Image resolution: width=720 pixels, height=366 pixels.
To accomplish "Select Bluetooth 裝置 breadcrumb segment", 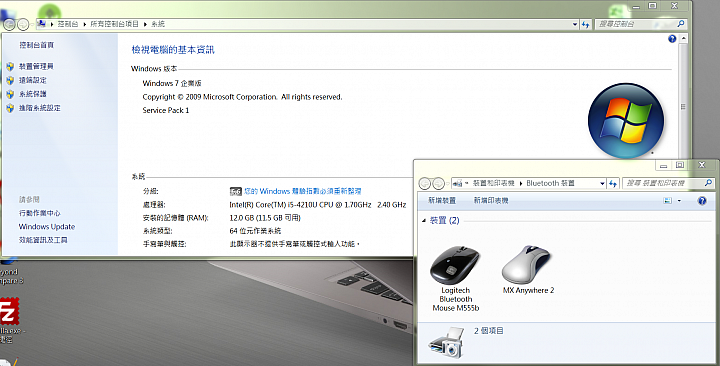I will point(550,183).
